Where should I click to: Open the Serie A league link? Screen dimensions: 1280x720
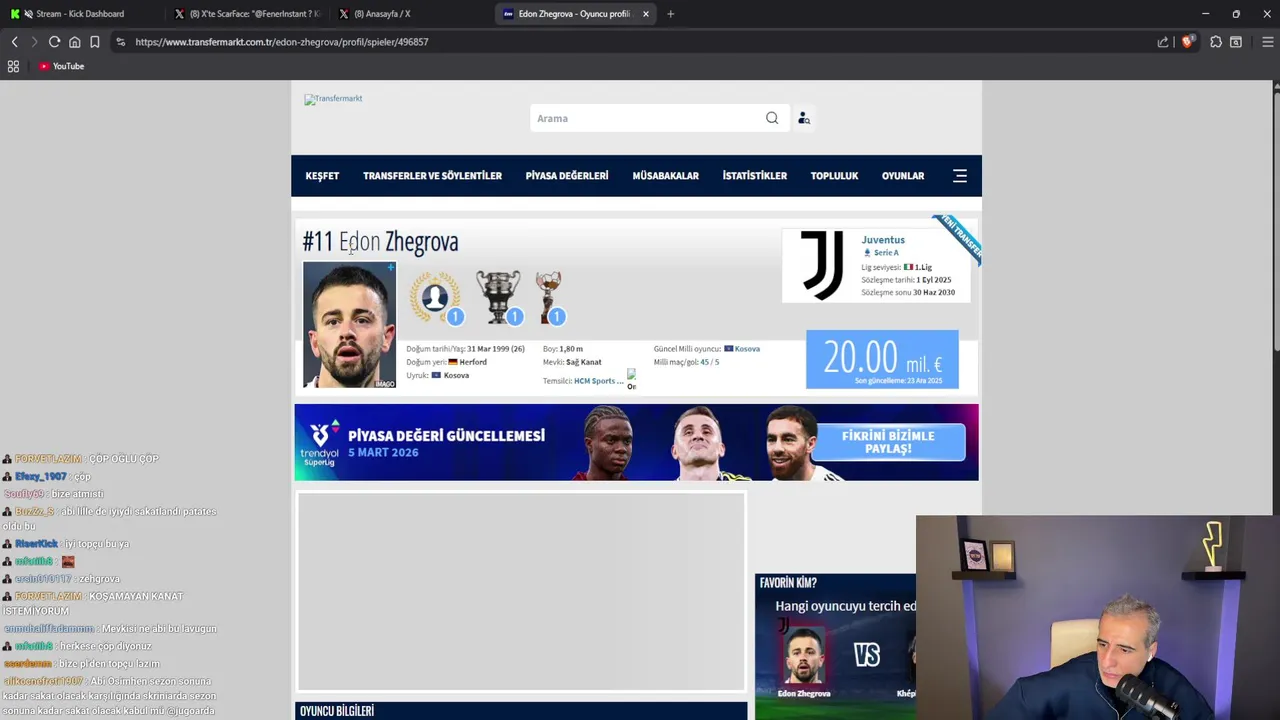[886, 253]
